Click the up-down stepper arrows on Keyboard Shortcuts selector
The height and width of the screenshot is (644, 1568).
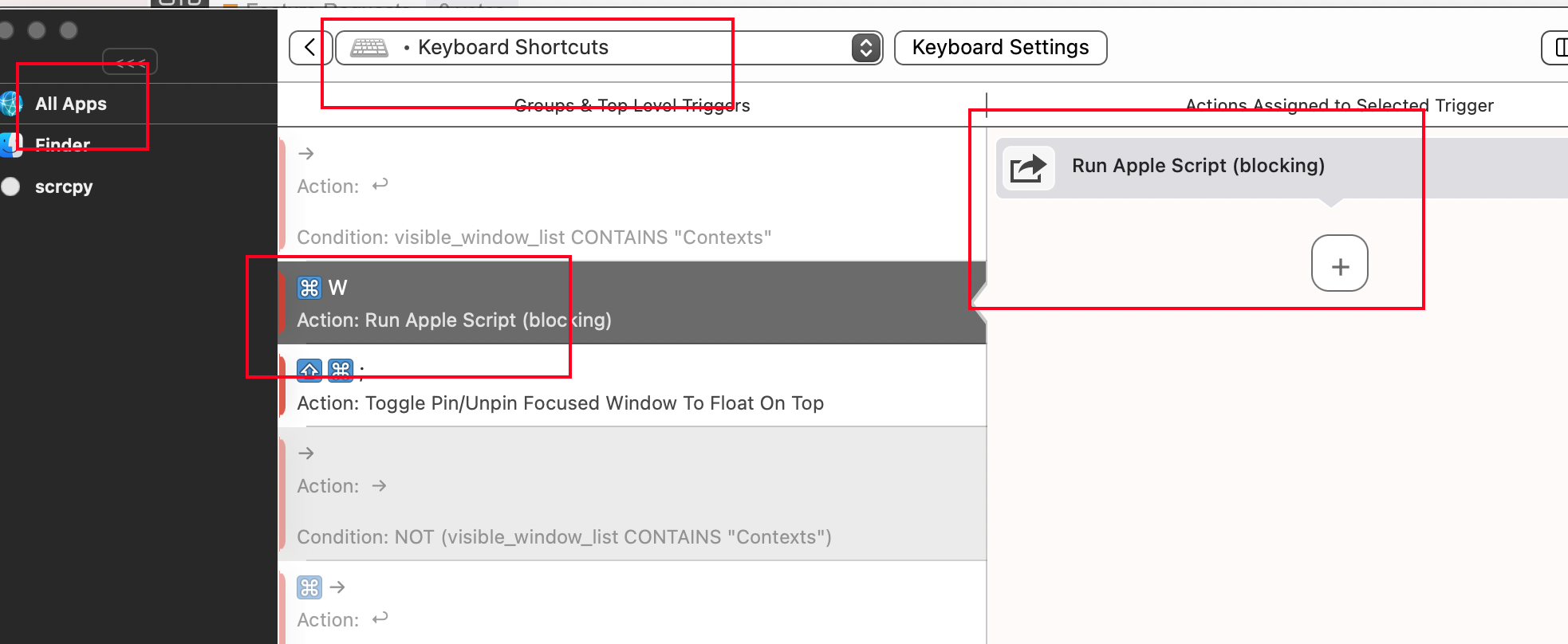(x=866, y=48)
